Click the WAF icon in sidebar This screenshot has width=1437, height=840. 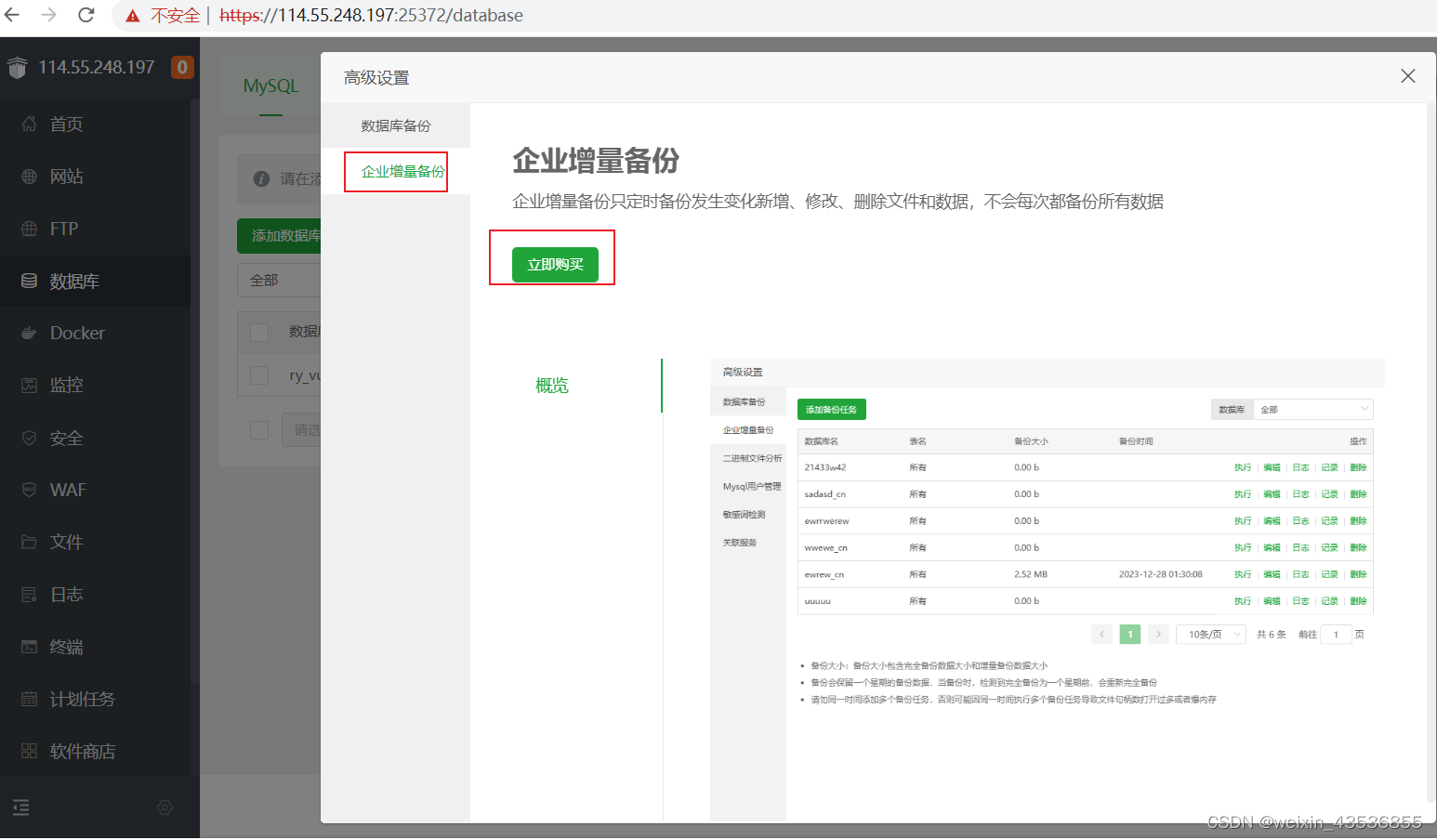coord(30,490)
